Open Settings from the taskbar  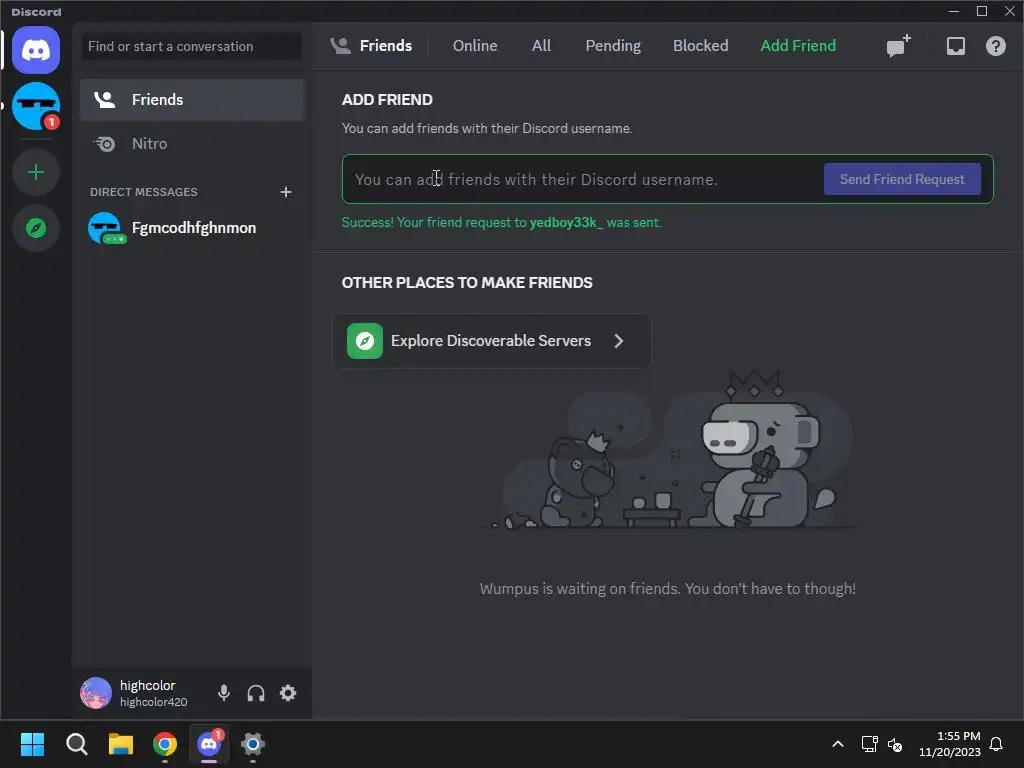(253, 744)
